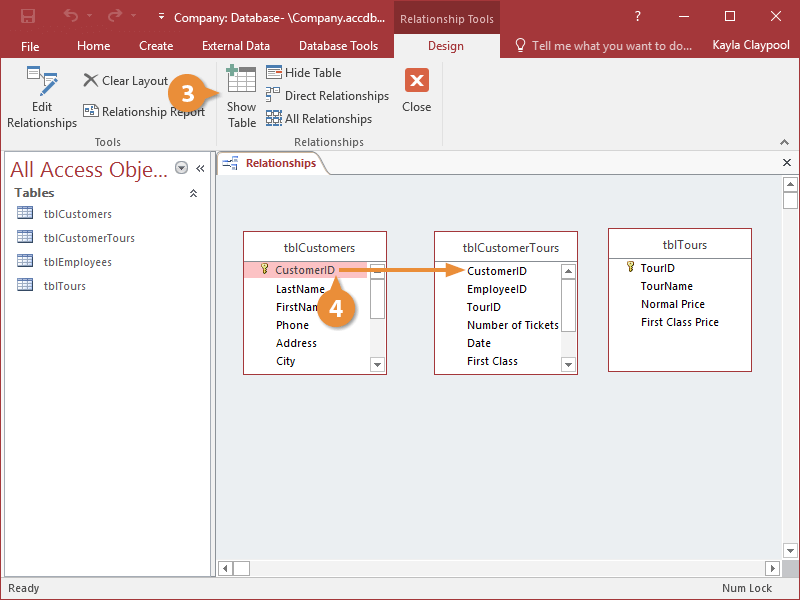
Task: Click the Undo arrow in title bar
Action: pos(70,17)
